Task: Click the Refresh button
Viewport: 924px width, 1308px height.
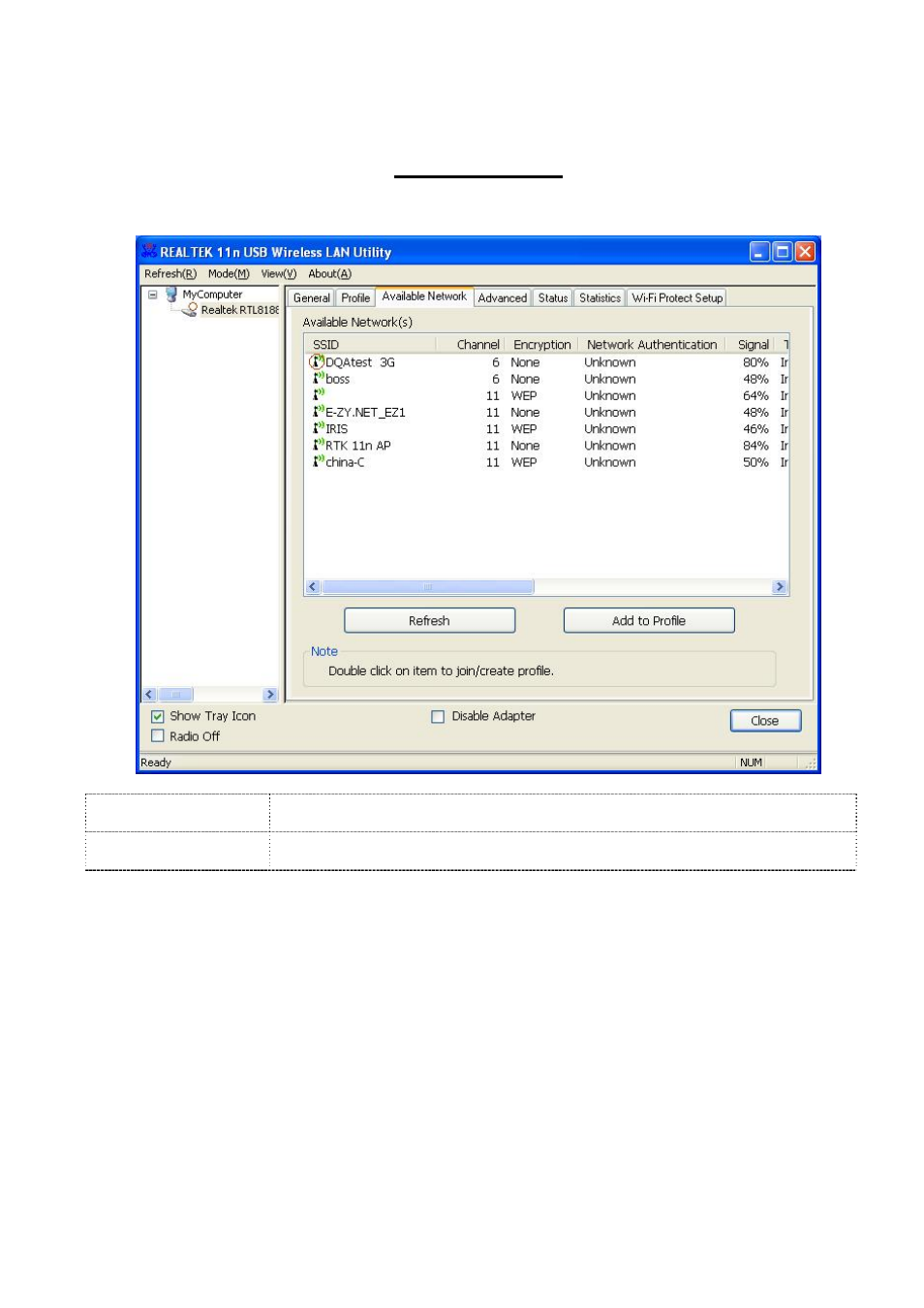Action: 429,621
